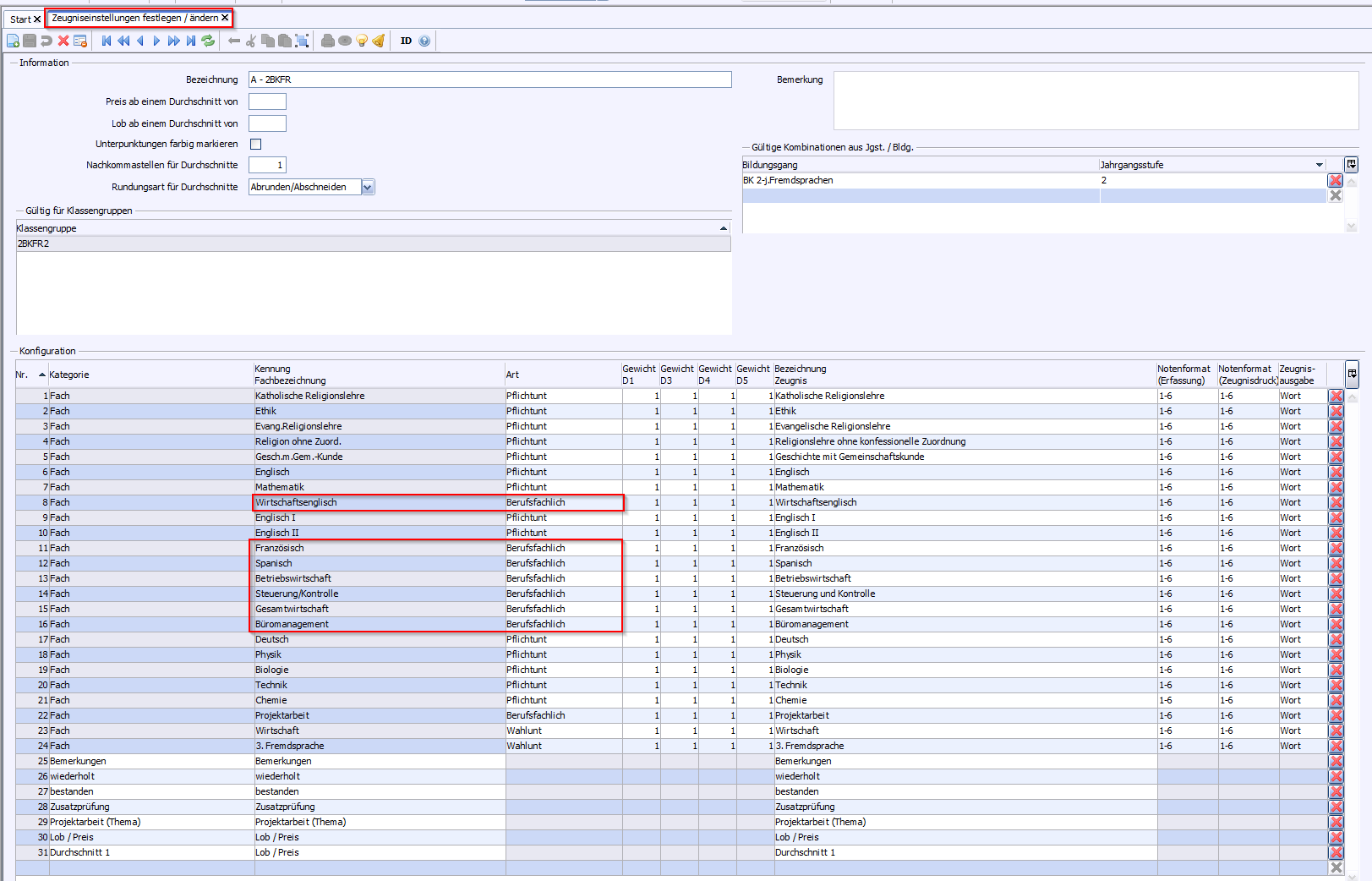Screen dimensions: 1372x881
Task: Click the ID toolbar button
Action: 406,41
